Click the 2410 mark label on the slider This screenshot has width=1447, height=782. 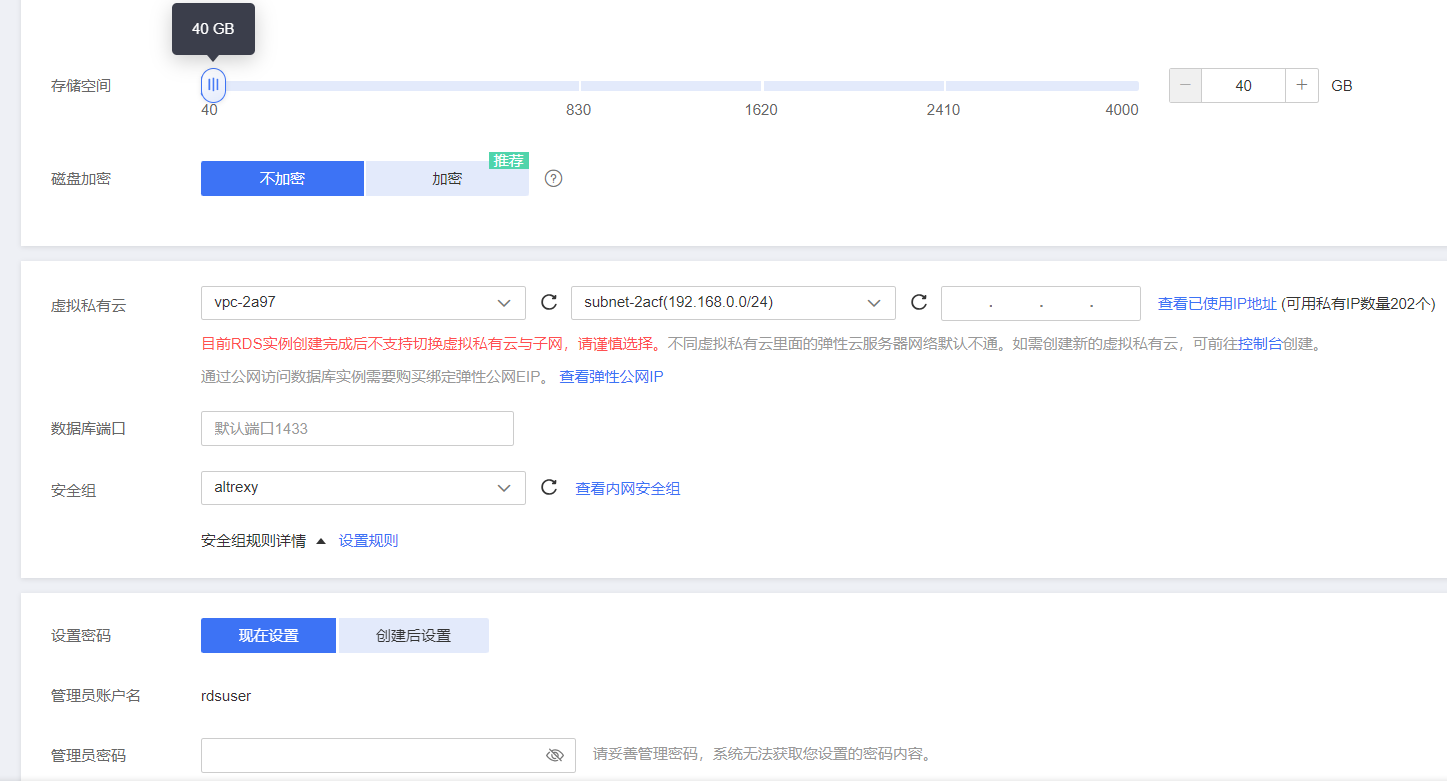point(943,110)
